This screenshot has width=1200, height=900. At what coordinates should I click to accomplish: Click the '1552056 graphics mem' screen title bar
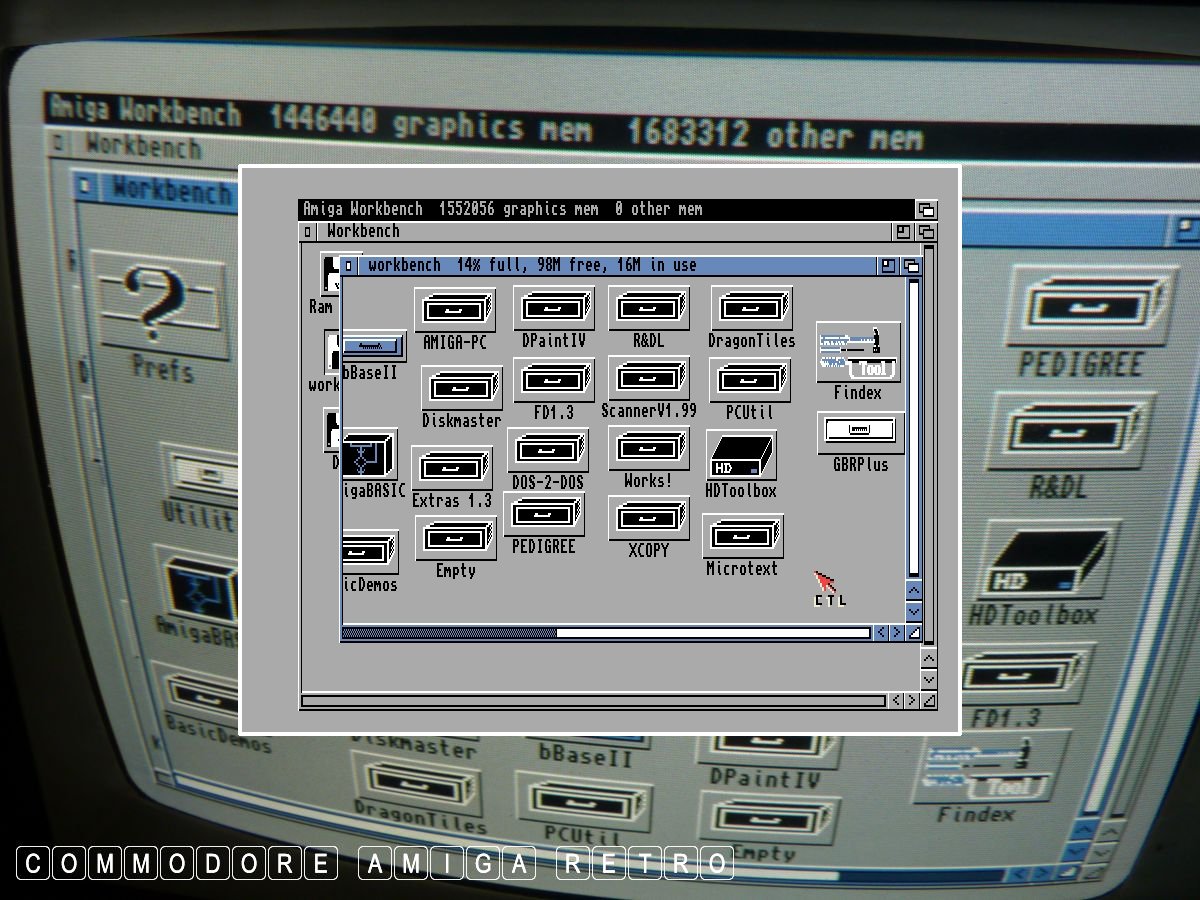[x=600, y=210]
